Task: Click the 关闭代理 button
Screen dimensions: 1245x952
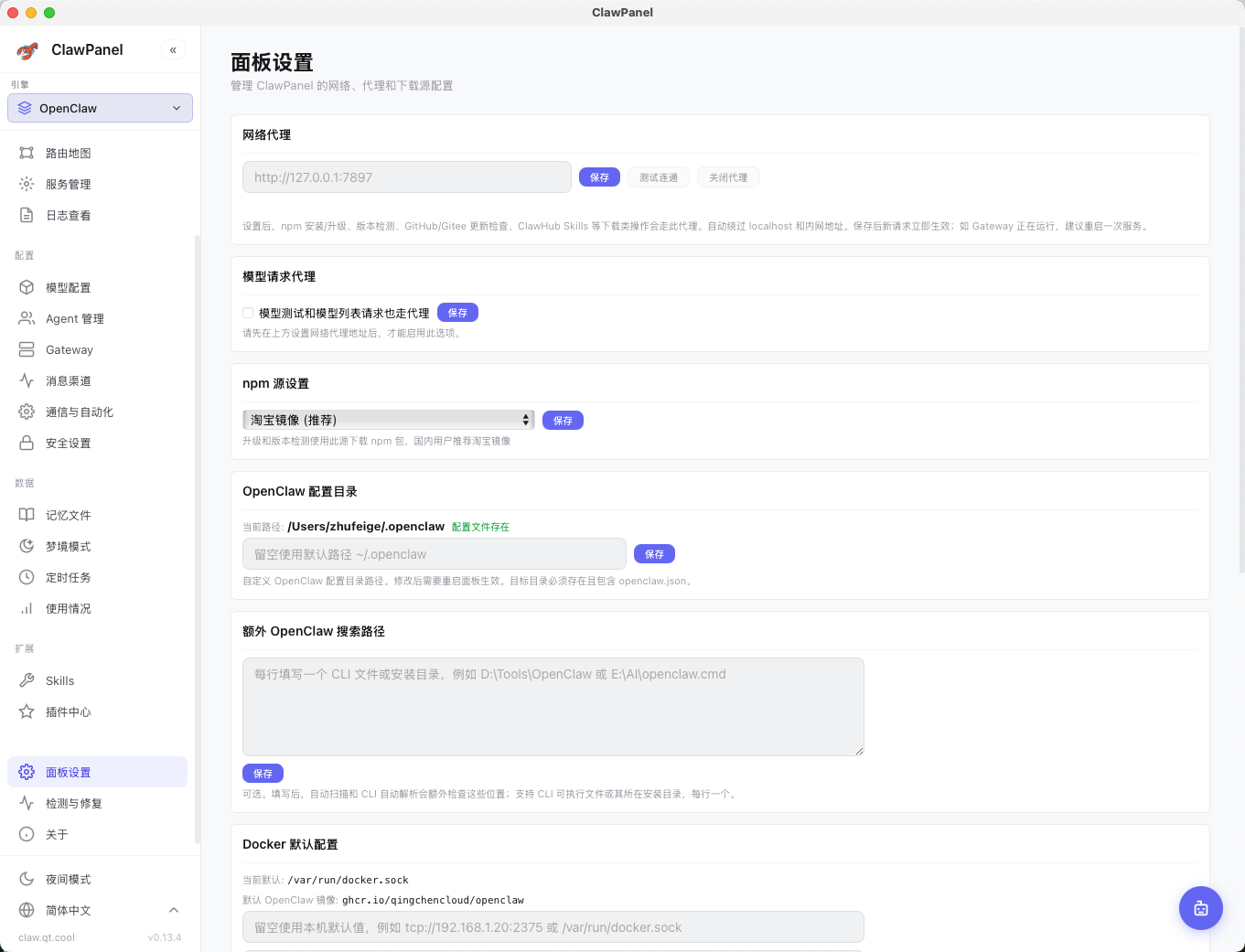Action: click(x=727, y=177)
